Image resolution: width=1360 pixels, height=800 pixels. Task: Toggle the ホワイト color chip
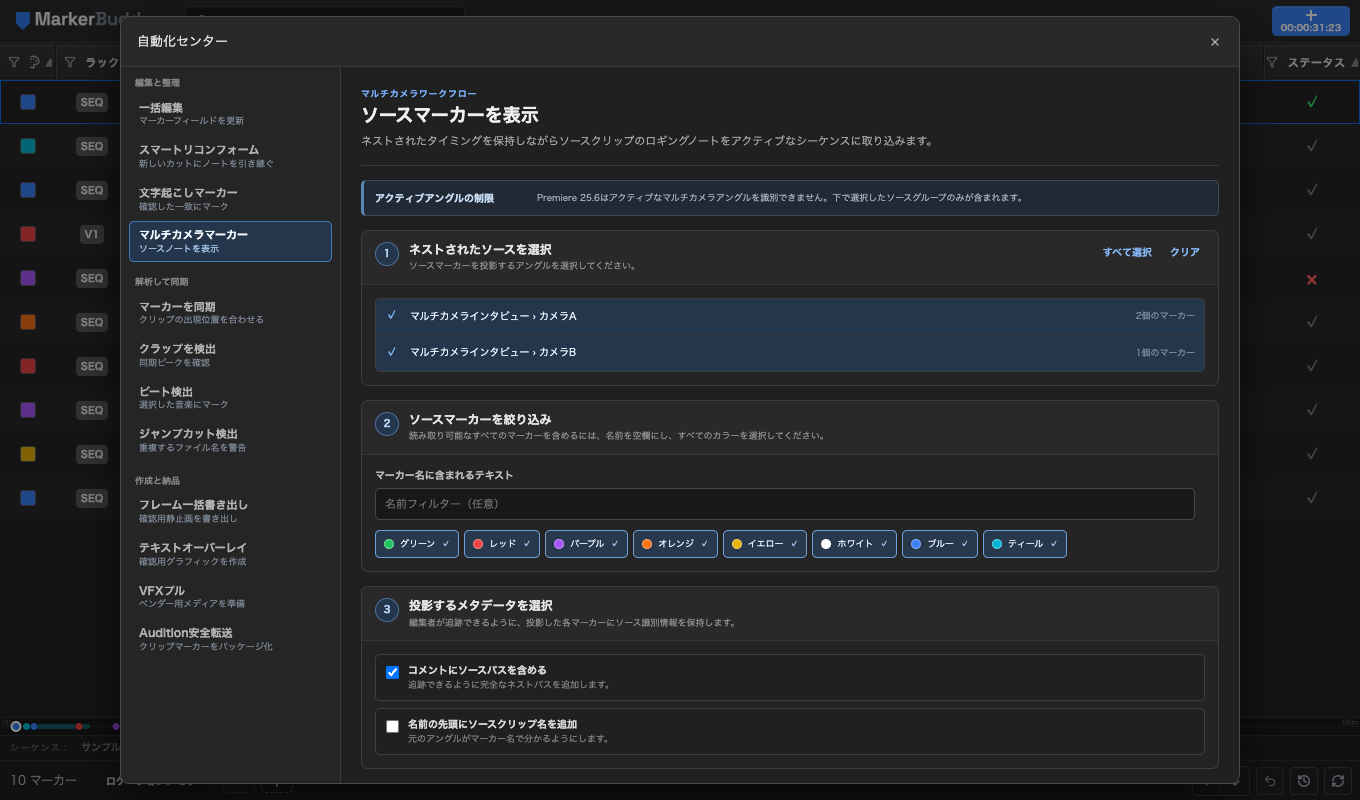(854, 544)
